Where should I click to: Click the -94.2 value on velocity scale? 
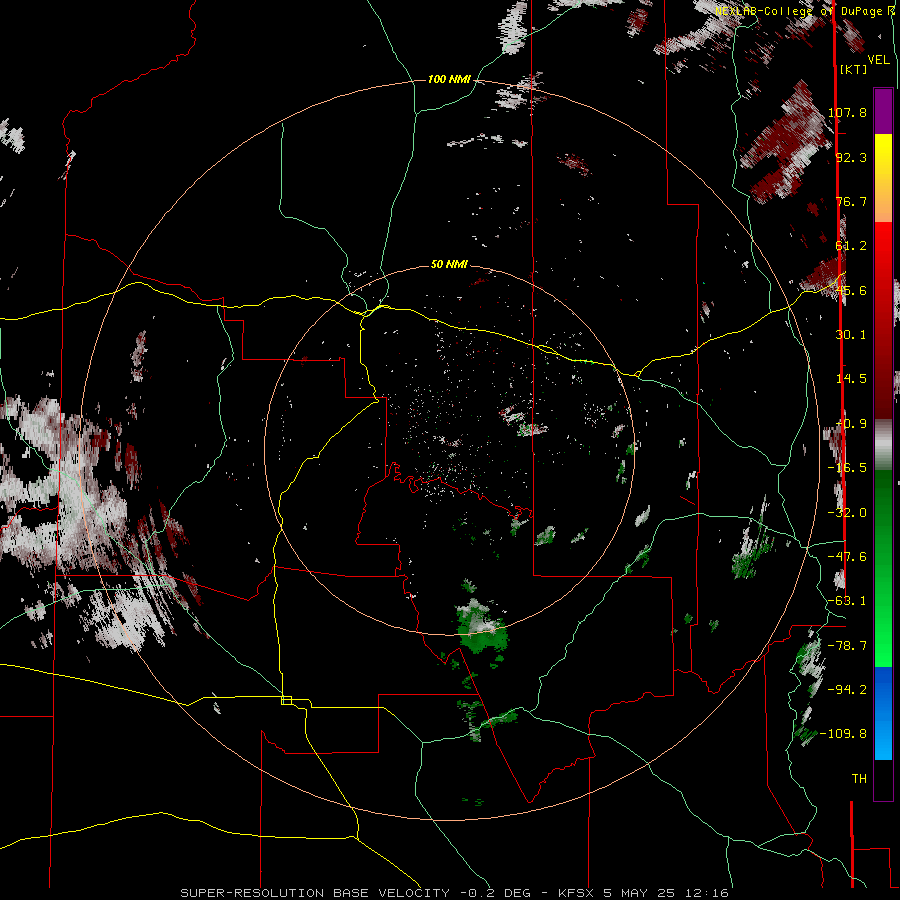point(847,689)
